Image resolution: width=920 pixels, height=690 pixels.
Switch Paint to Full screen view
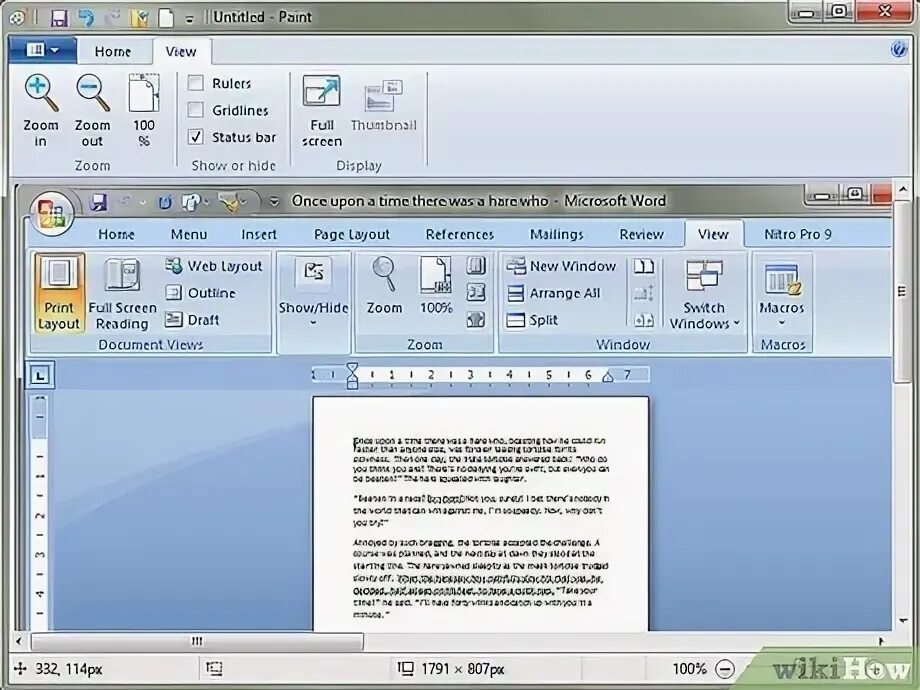click(322, 110)
